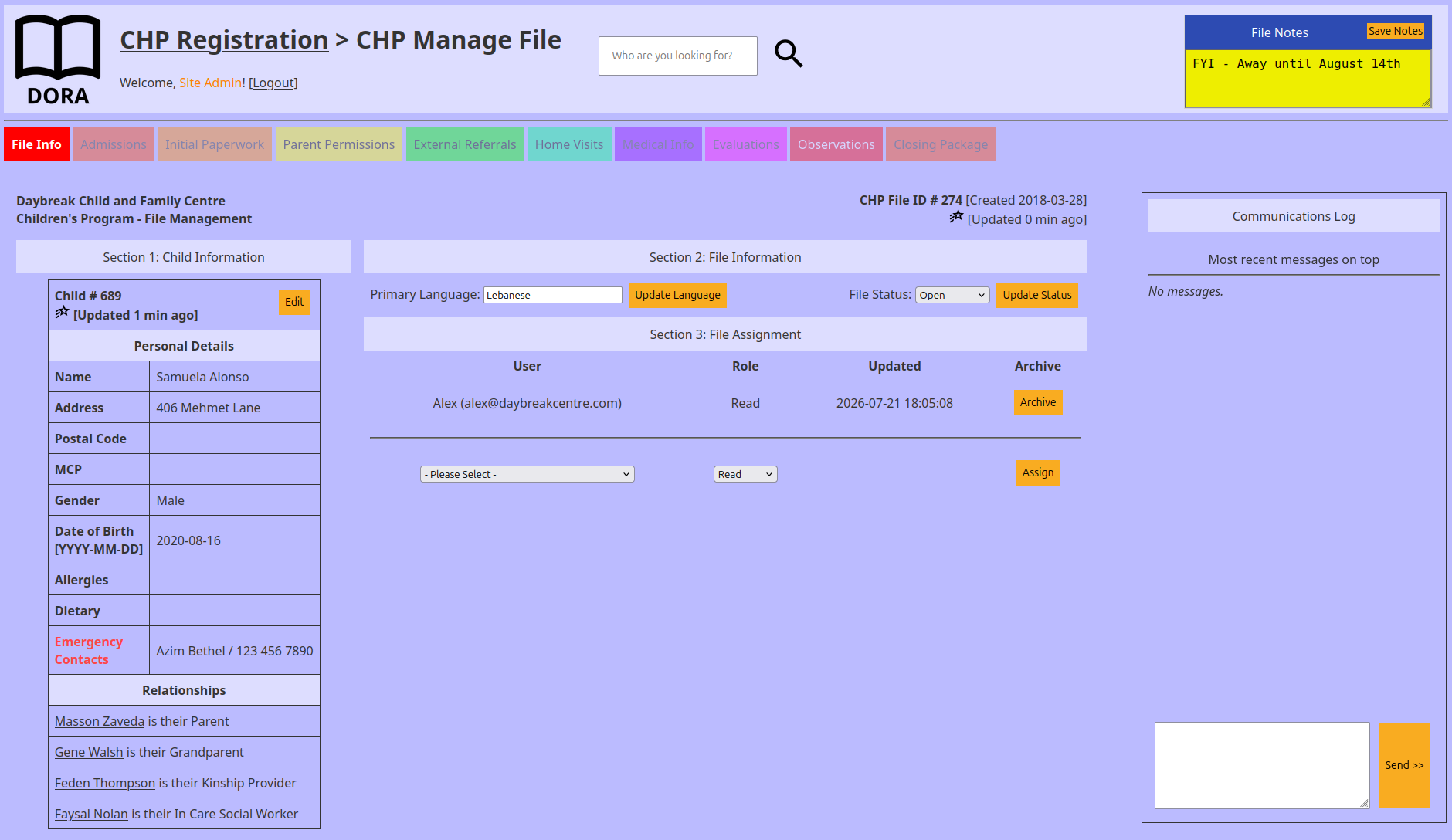Open Masson Zaveda's profile link
Viewport: 1452px width, 840px height.
[x=100, y=721]
